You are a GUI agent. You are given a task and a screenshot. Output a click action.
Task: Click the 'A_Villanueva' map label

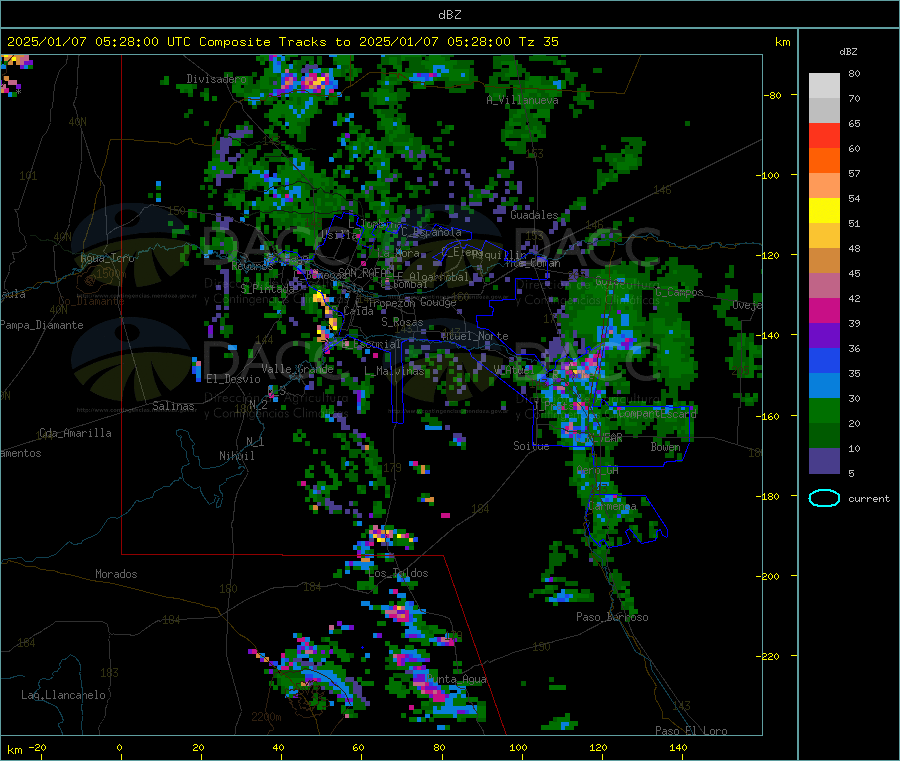522,100
